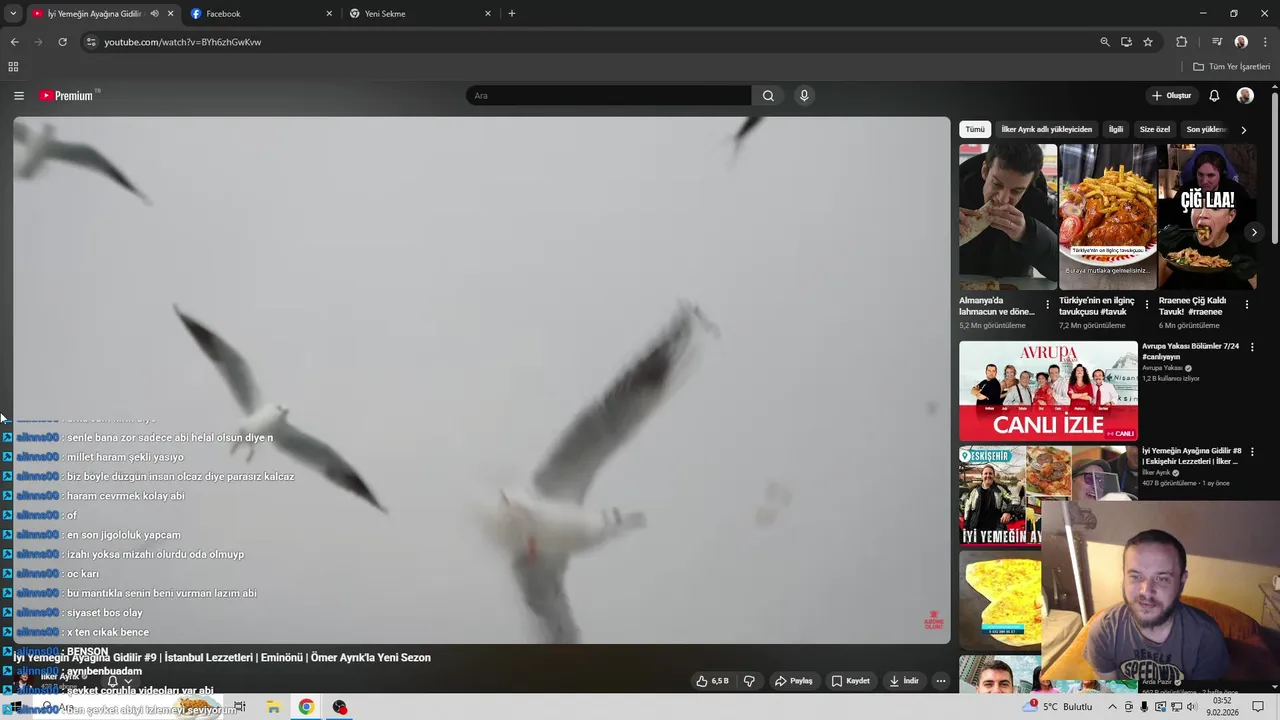Viewport: 1280px width, 720px height.
Task: Show hidden system tray icons
Action: tap(1113, 707)
